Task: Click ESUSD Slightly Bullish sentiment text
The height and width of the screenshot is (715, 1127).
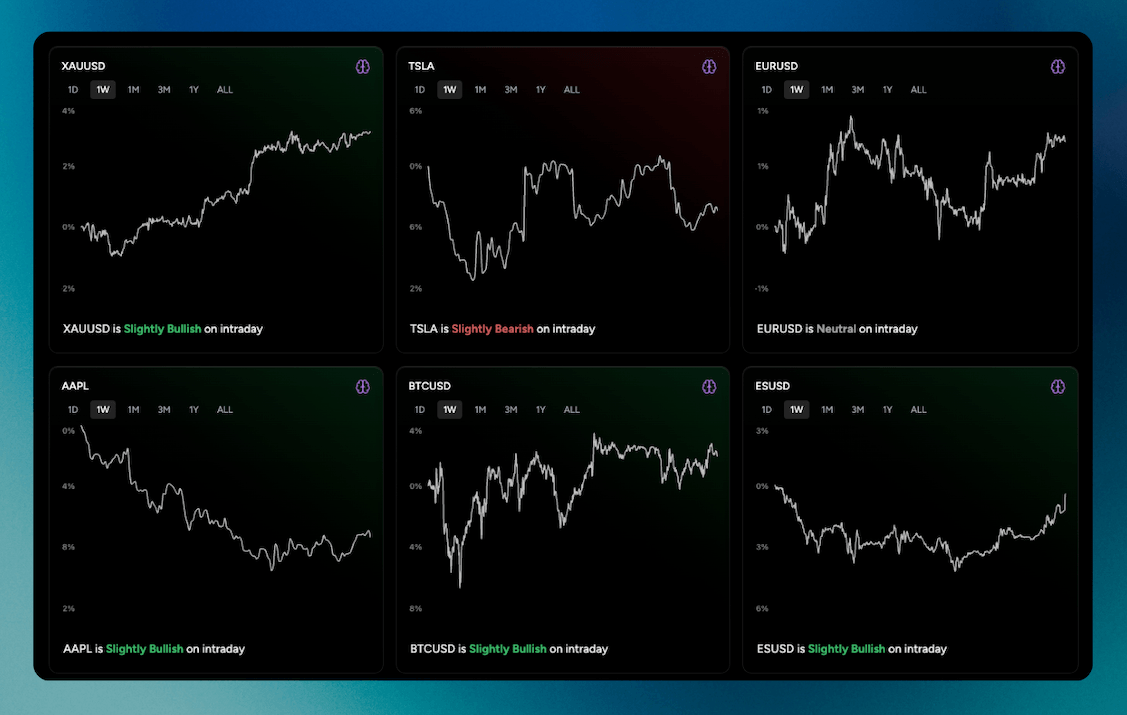Action: [846, 649]
